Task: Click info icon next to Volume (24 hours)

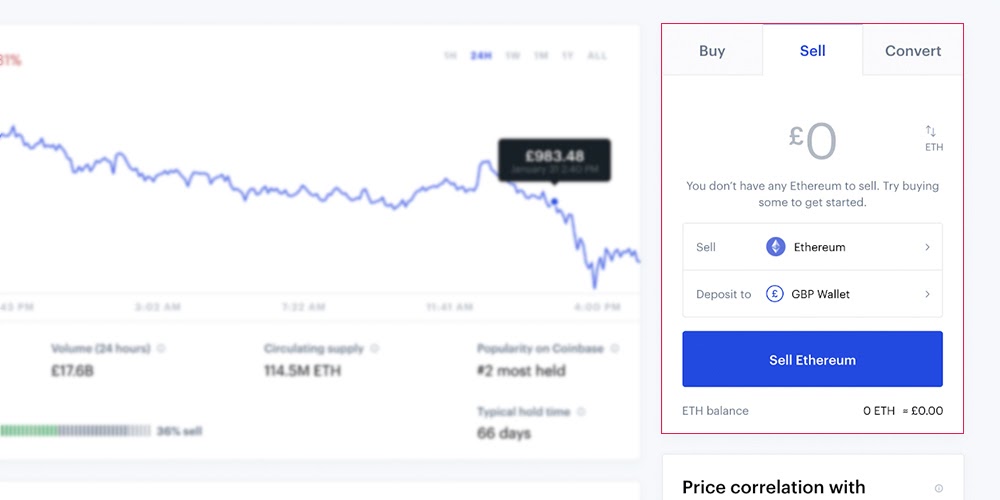Action: (x=161, y=348)
